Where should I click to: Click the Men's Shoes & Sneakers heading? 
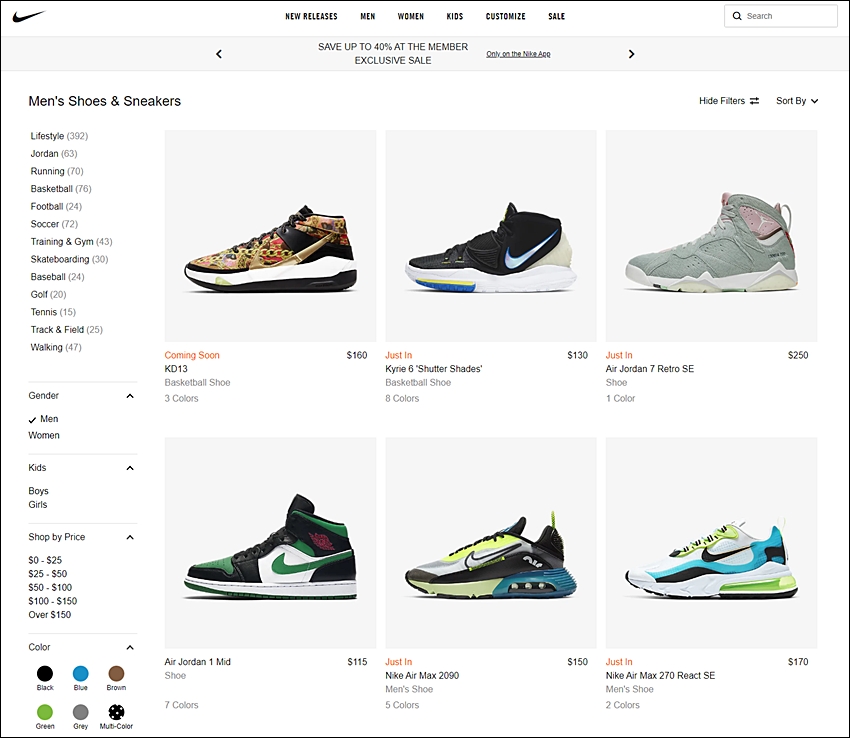(105, 101)
